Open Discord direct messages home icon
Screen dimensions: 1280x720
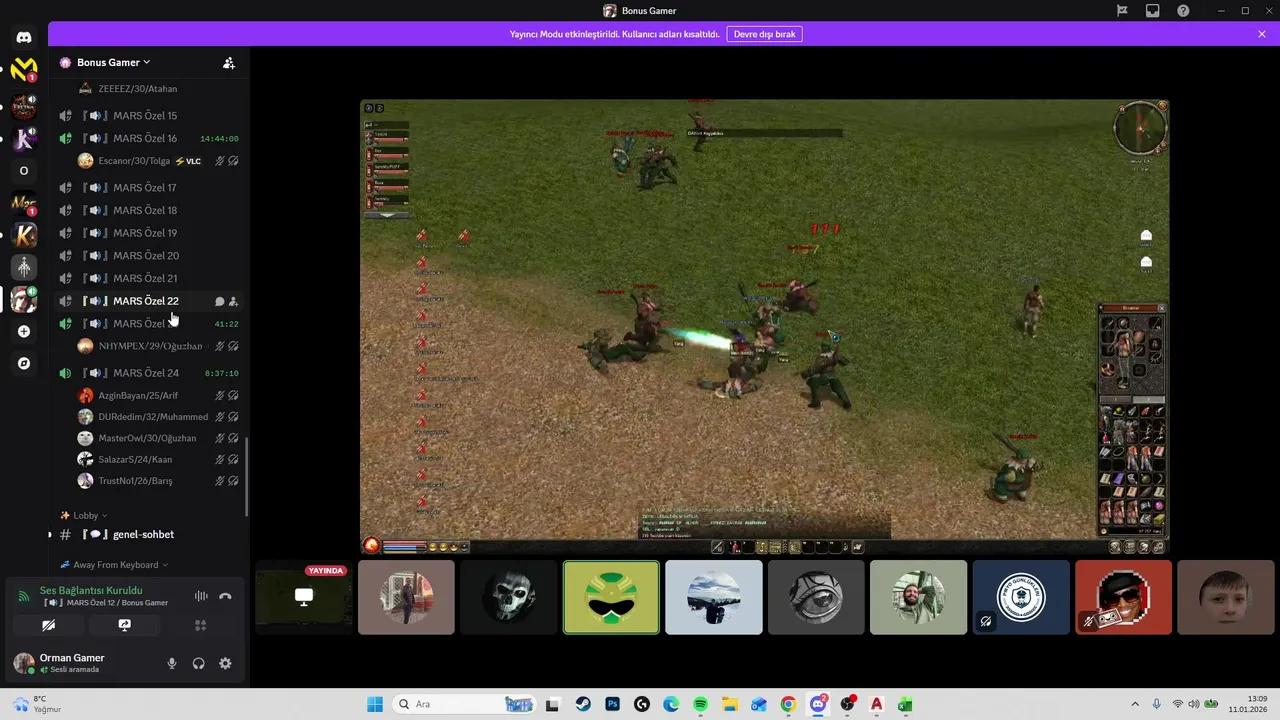pos(24,37)
